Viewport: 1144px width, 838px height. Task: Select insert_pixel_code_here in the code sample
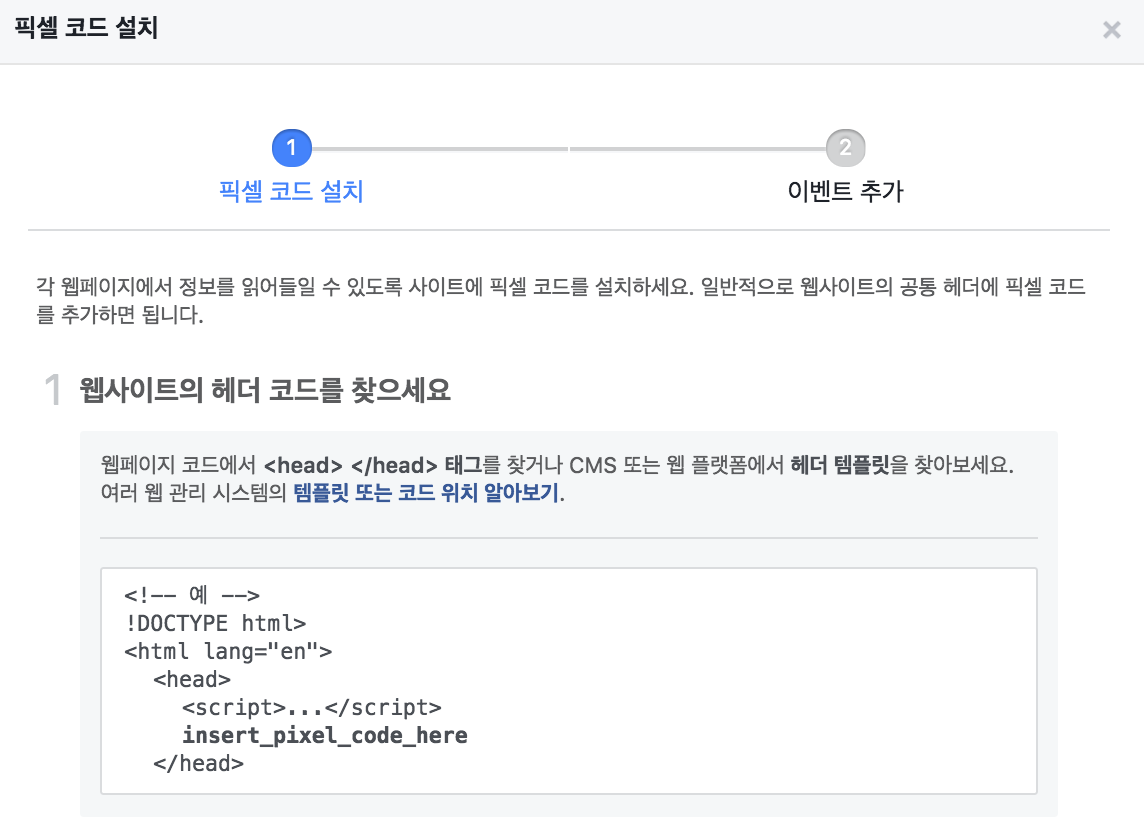324,735
